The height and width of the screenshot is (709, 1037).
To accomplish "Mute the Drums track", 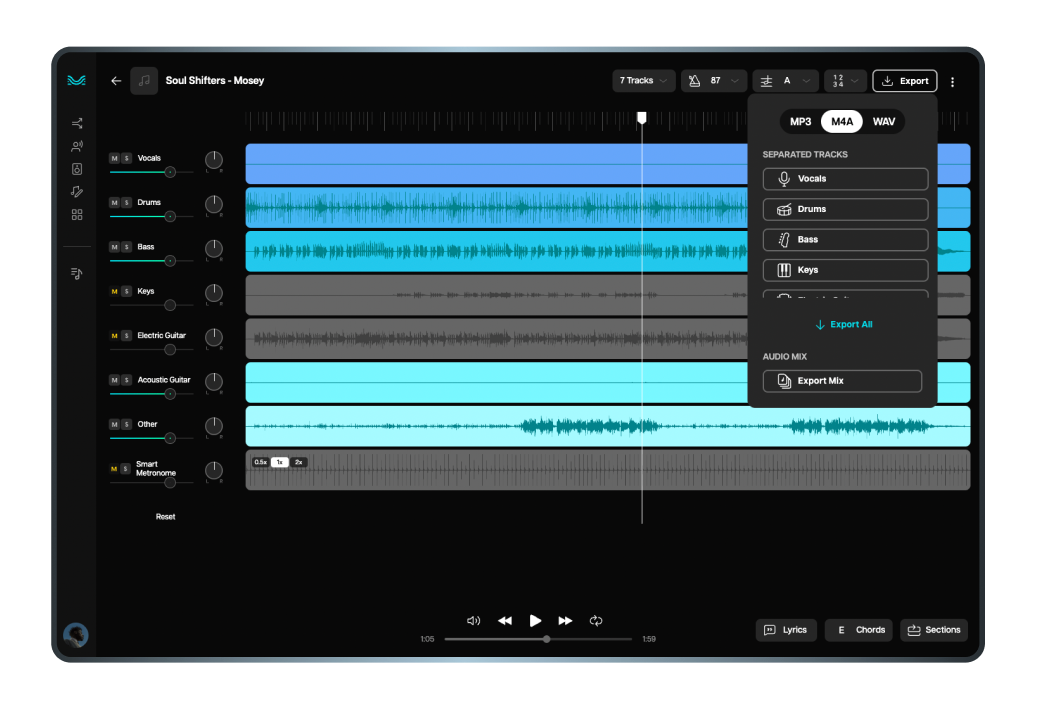I will tap(114, 203).
